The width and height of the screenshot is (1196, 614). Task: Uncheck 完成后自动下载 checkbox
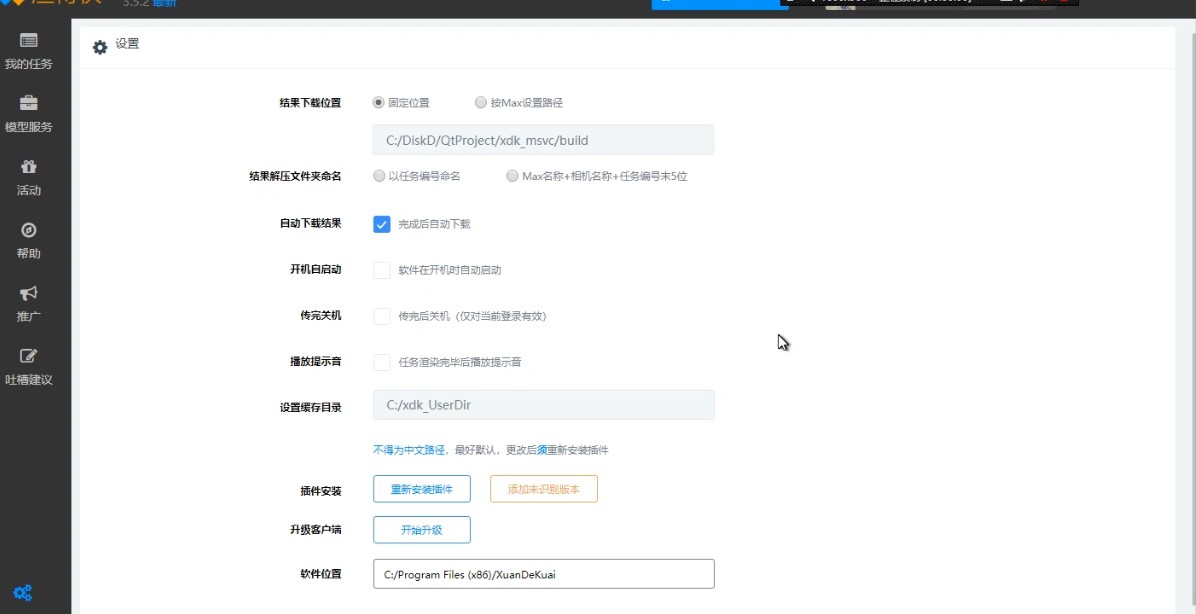[x=382, y=224]
